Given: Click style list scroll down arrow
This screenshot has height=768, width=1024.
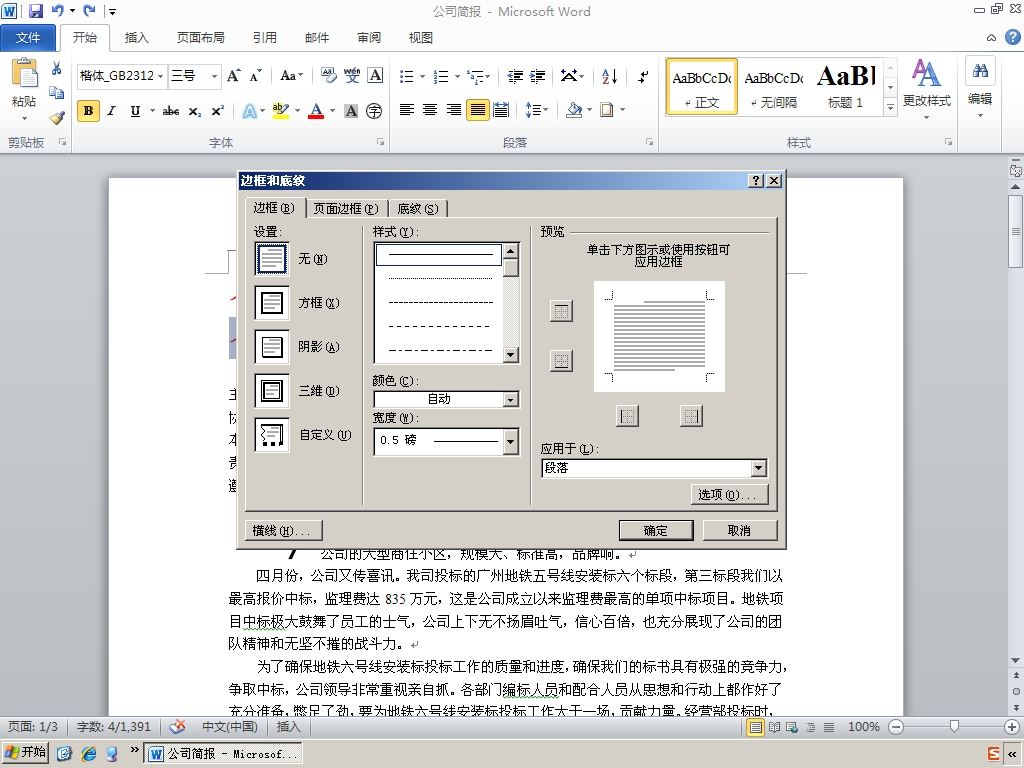Looking at the screenshot, I should [x=511, y=355].
